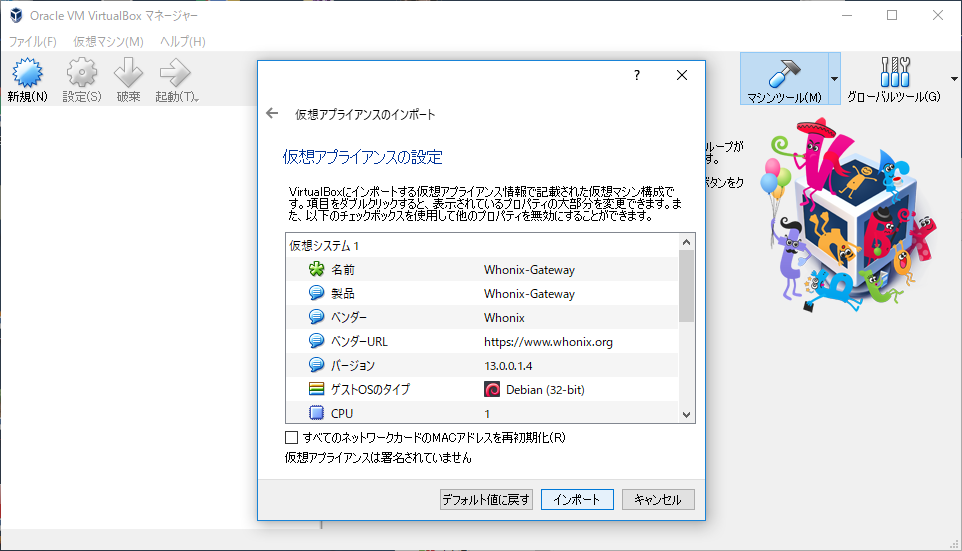Click the list scrollbar up arrow
The height and width of the screenshot is (551, 962).
(x=687, y=242)
